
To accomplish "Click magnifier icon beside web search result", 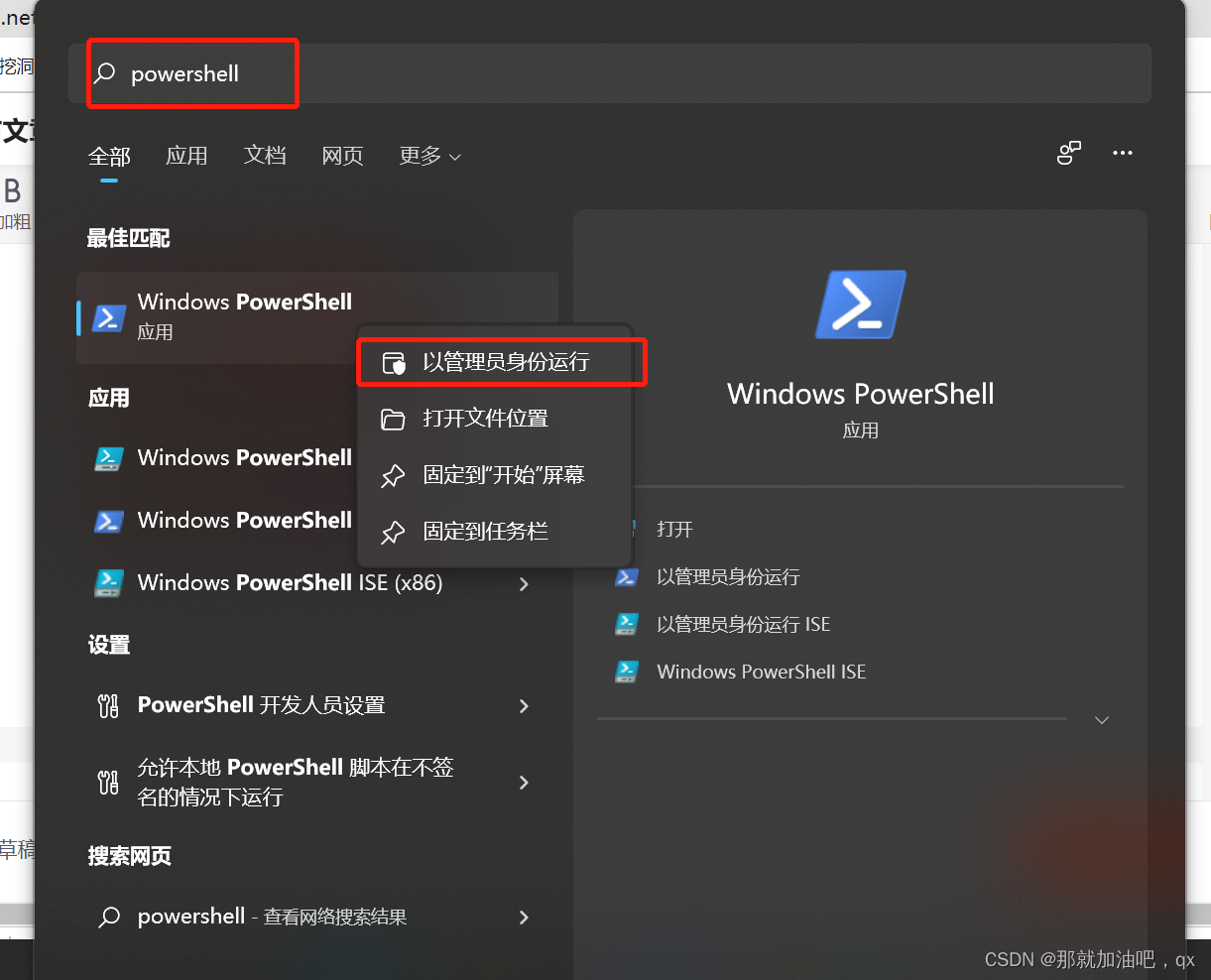I will point(109,918).
